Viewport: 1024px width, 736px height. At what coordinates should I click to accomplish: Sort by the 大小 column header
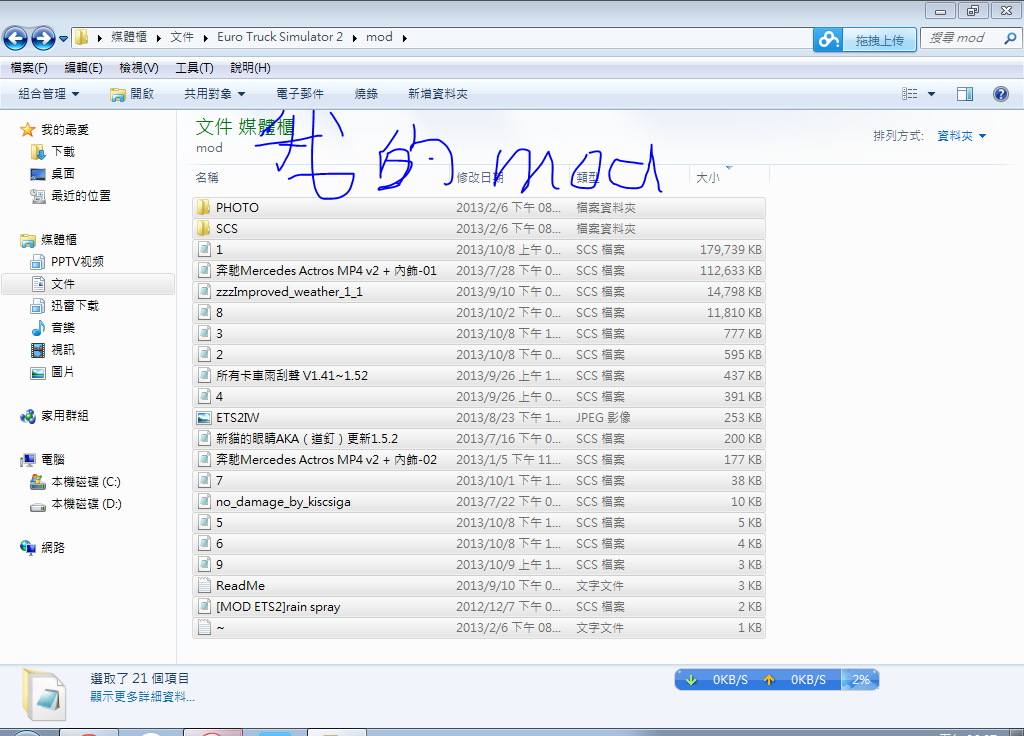point(708,178)
